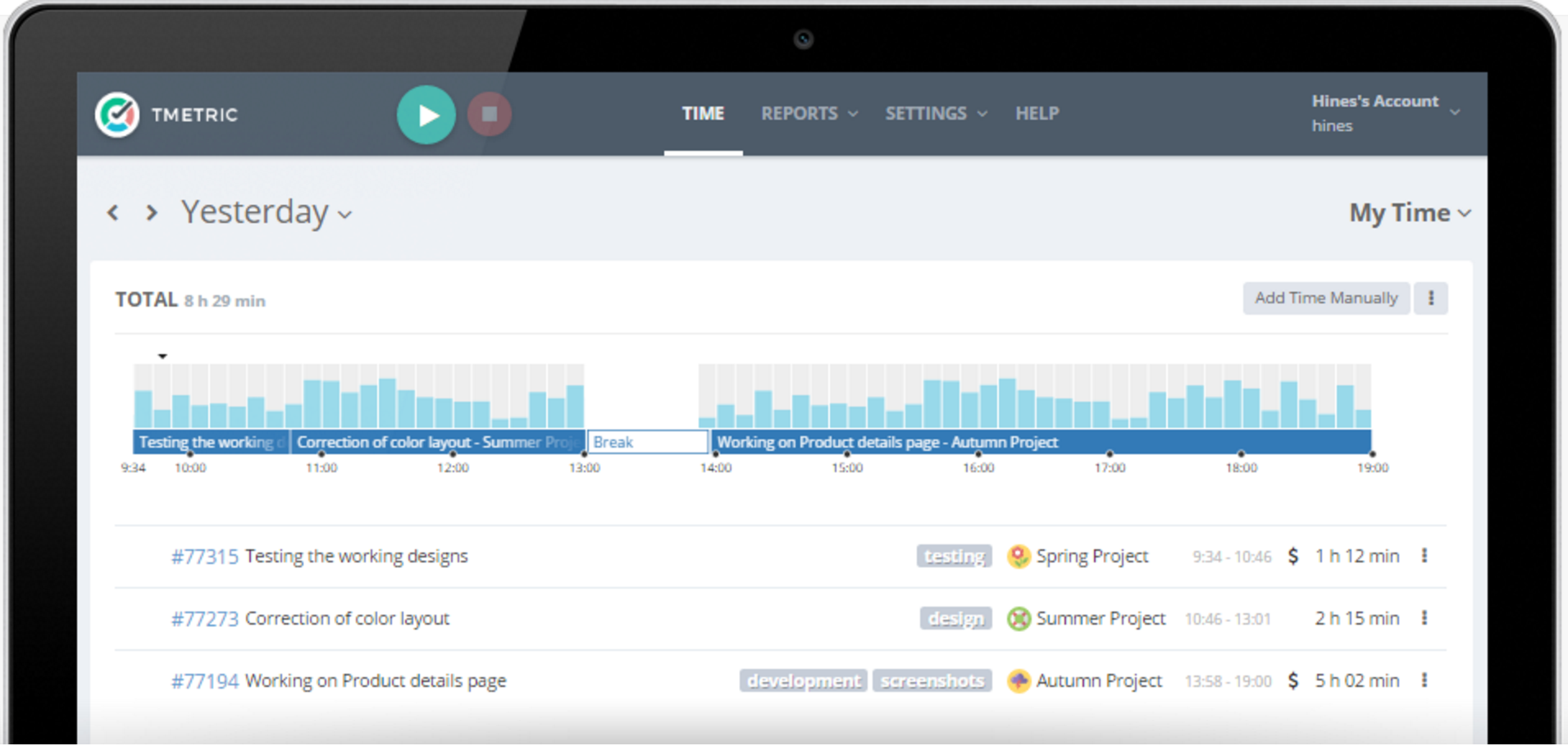Expand the SETTINGS menu

(936, 113)
